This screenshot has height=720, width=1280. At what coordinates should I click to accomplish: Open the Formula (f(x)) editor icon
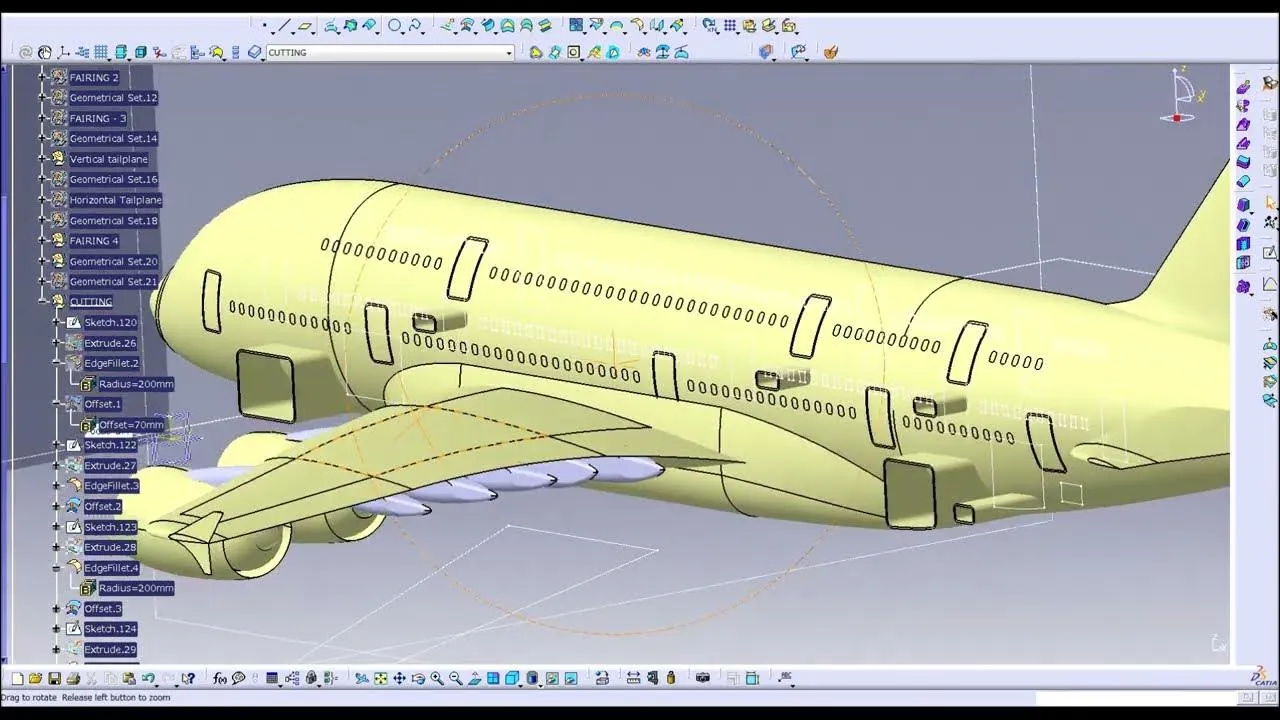(218, 678)
